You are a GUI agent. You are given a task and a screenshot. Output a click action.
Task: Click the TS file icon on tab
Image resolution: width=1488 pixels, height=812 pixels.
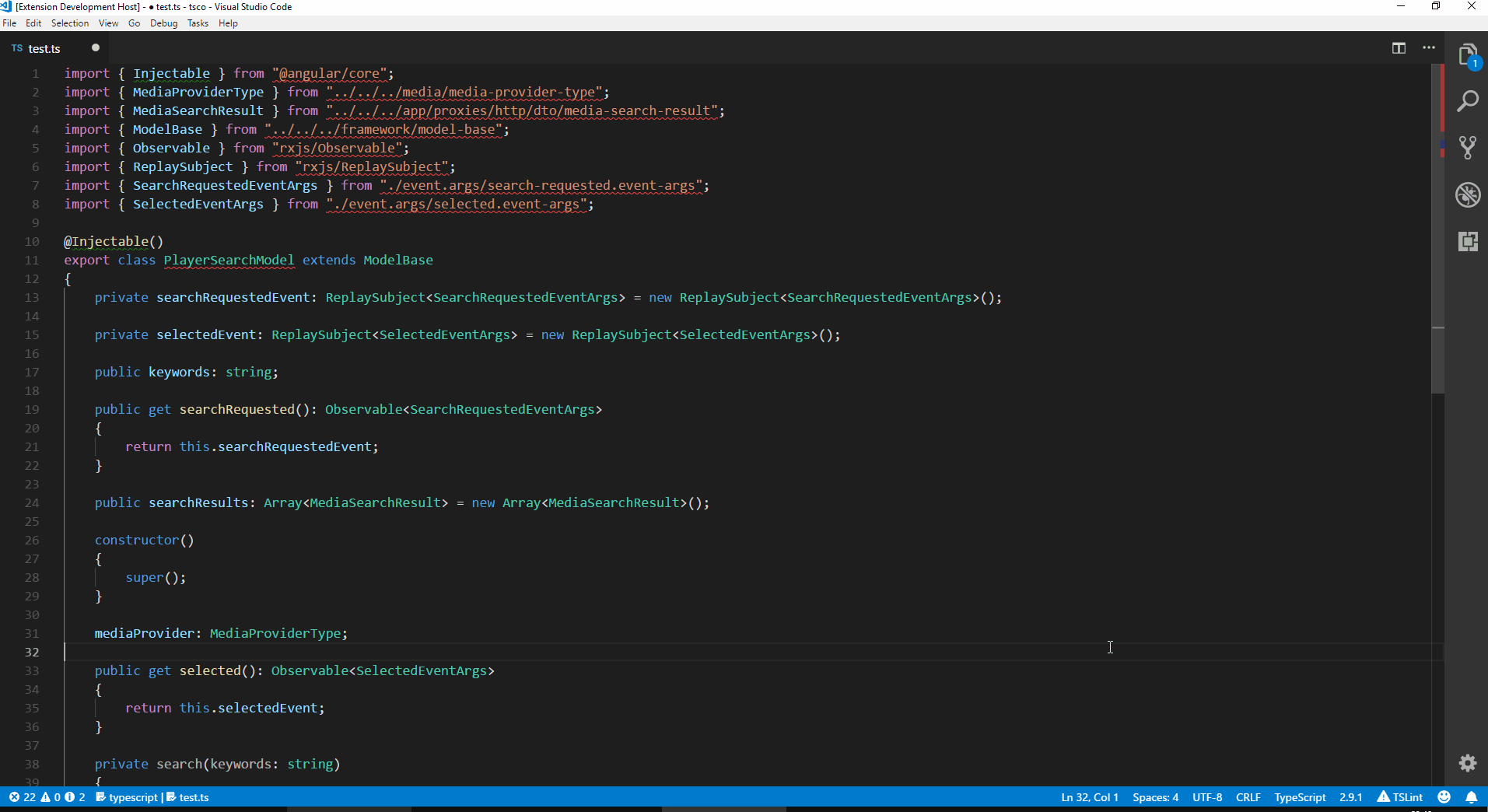coord(17,48)
